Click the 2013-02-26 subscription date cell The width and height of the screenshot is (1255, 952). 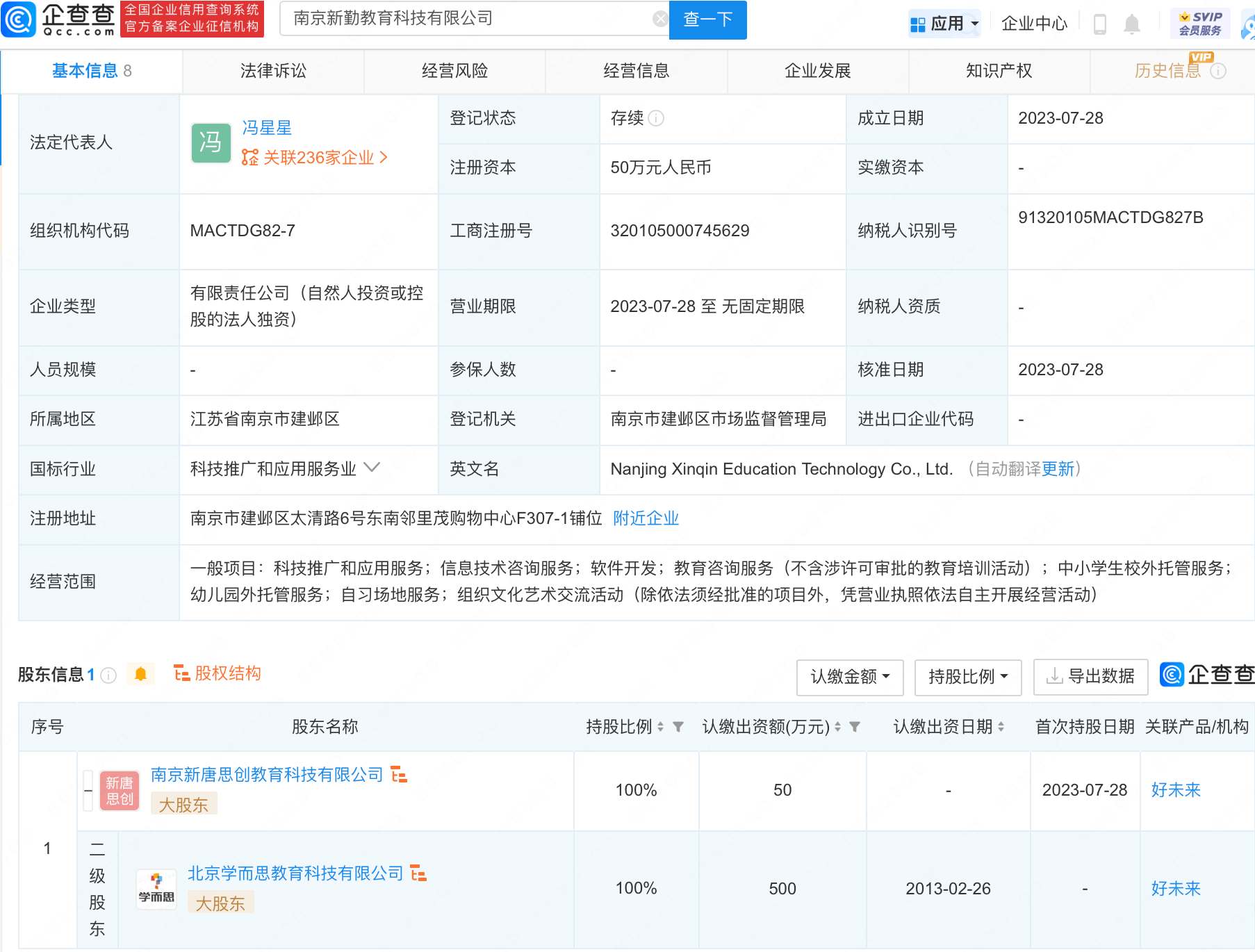(948, 889)
